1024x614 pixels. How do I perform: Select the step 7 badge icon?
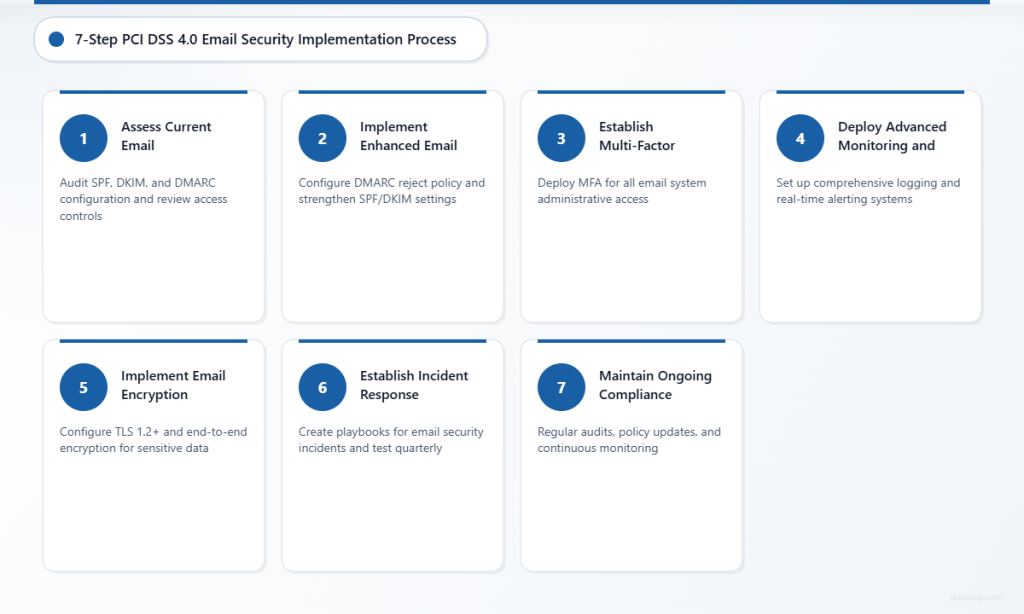coord(561,387)
